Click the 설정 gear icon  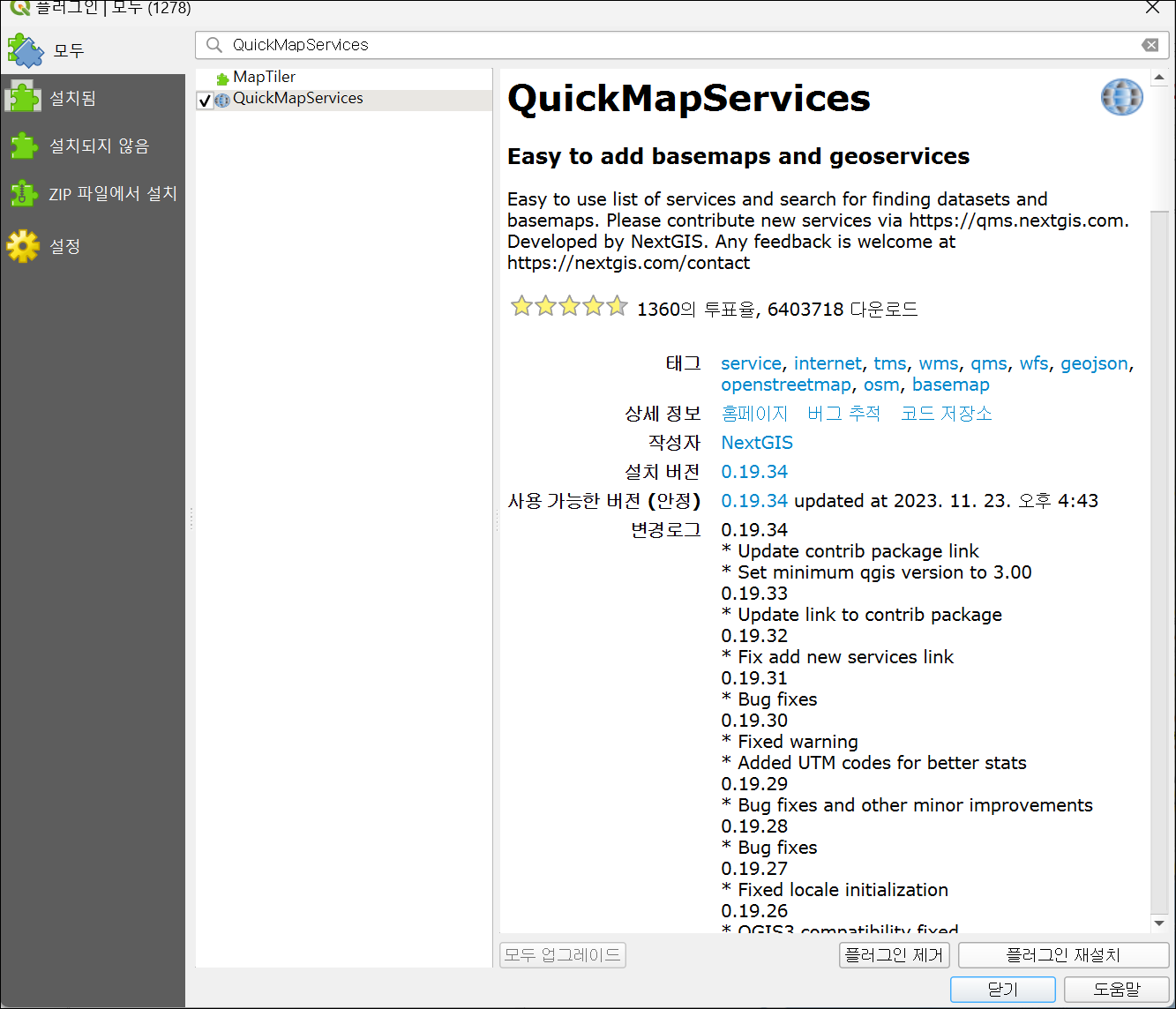point(23,246)
